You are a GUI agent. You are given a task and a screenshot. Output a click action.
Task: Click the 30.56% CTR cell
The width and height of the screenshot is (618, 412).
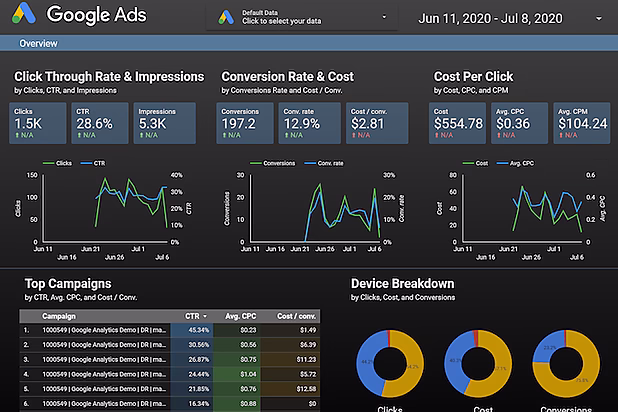(x=192, y=345)
